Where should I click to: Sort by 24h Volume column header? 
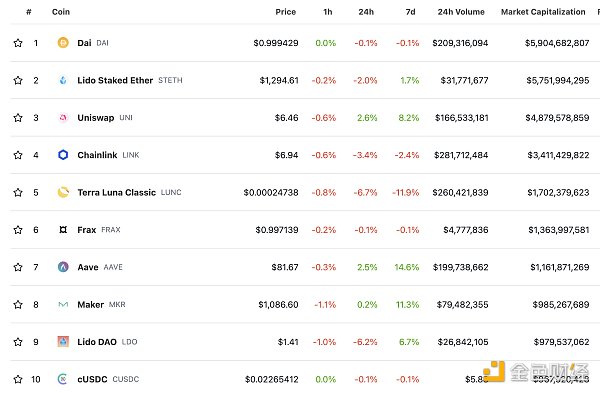coord(461,12)
